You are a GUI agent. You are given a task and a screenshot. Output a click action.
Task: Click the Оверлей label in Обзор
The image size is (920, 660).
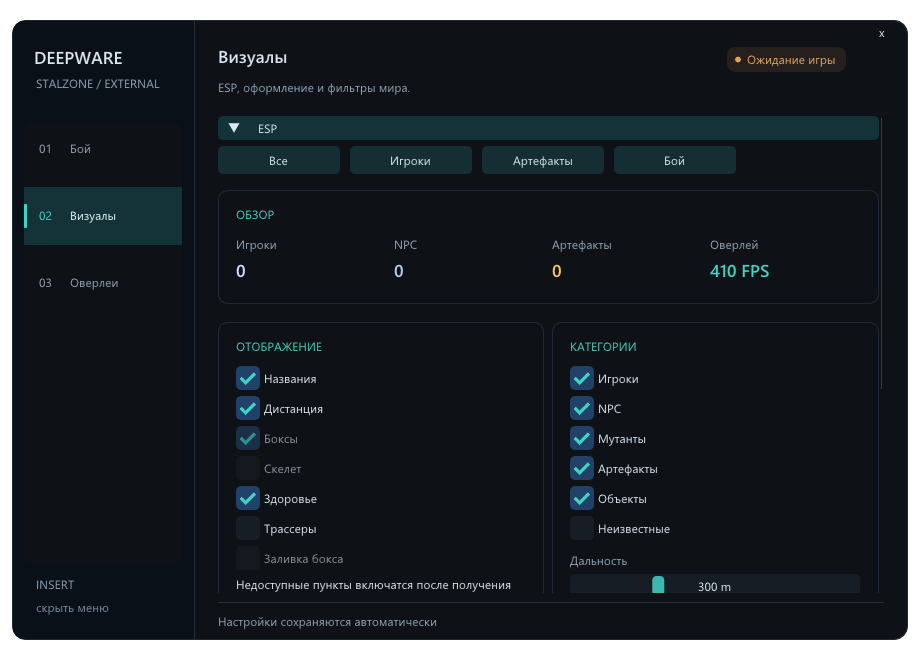click(734, 245)
